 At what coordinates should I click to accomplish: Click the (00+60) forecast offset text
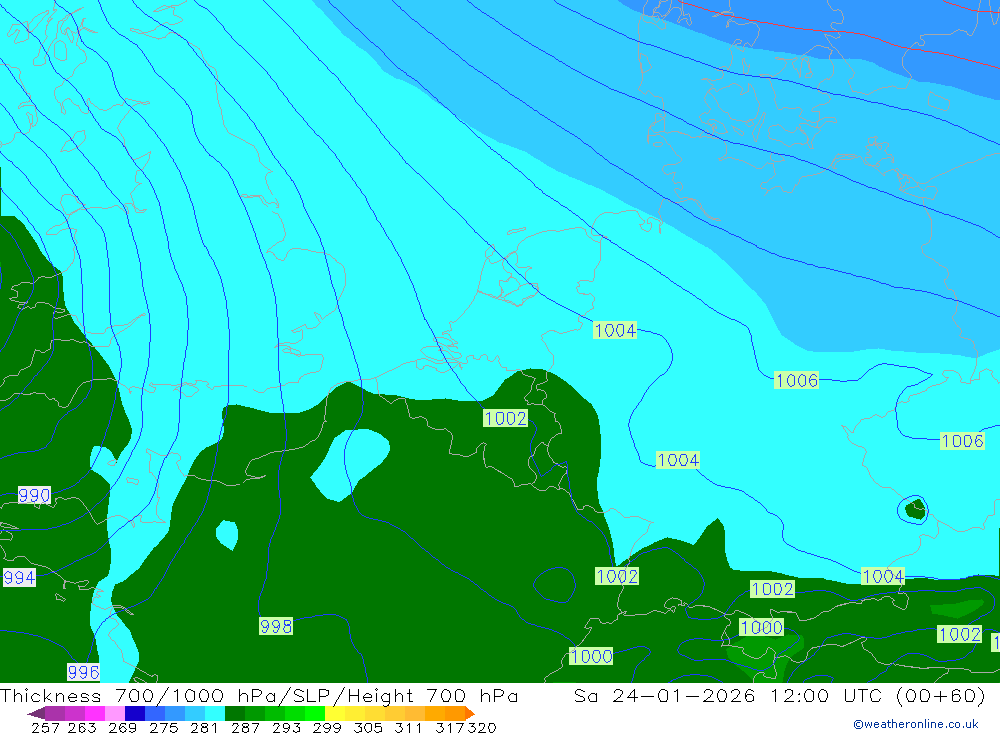coord(941,696)
